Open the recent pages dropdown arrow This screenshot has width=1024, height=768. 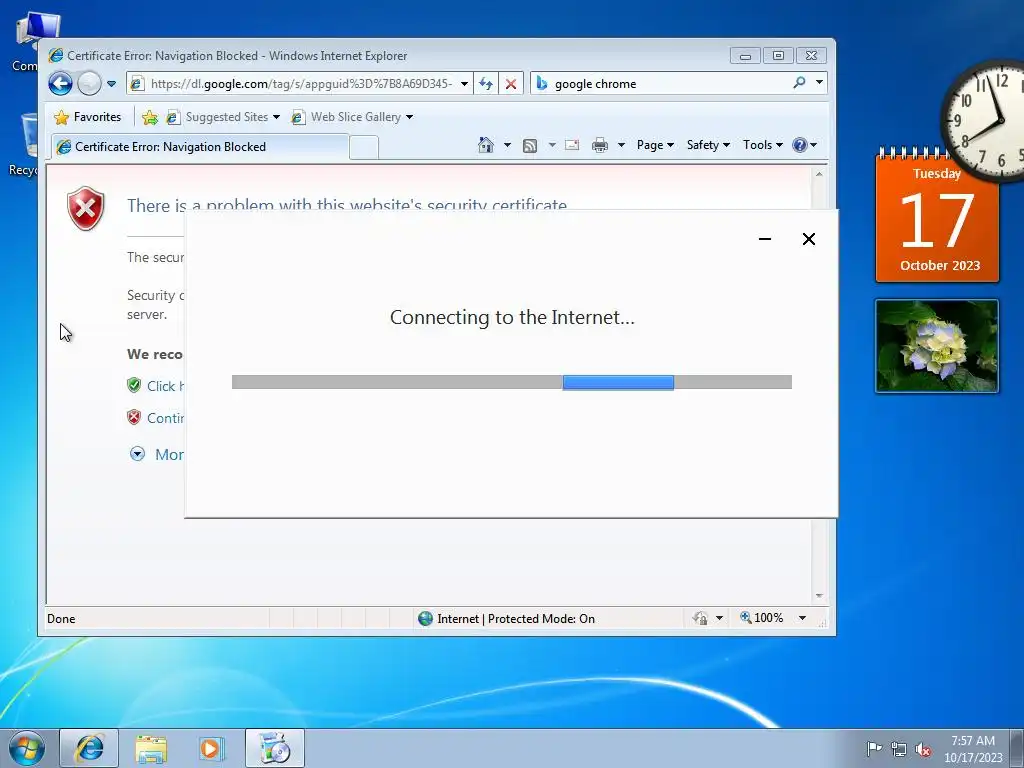coord(111,84)
